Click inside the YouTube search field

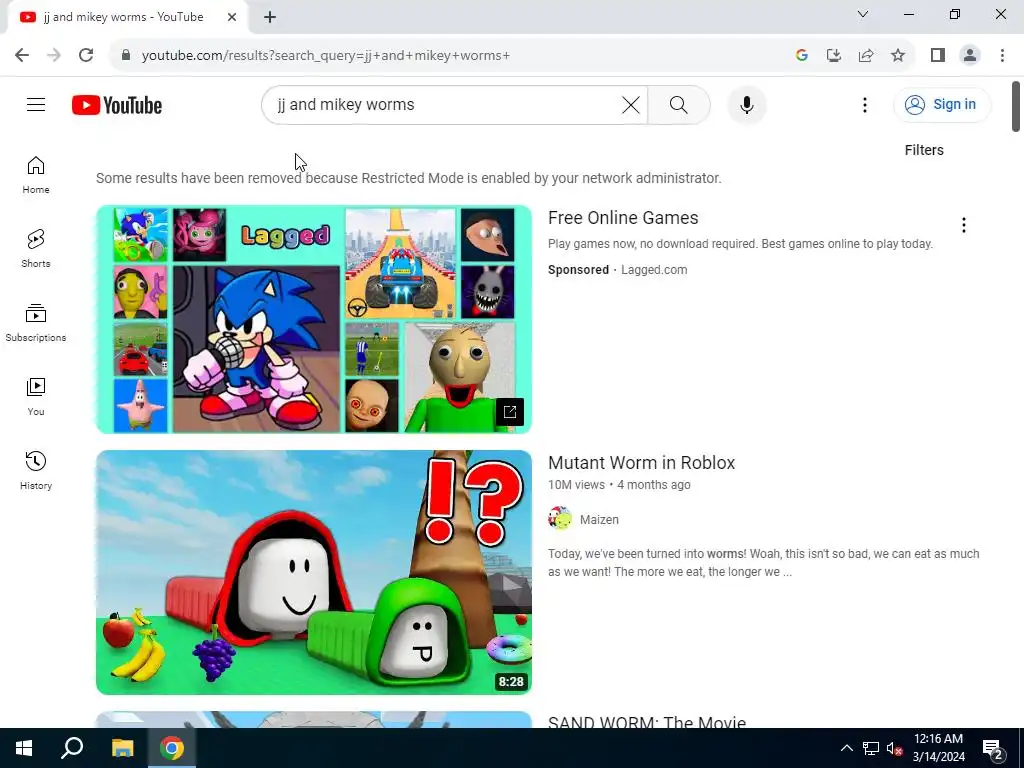(447, 104)
